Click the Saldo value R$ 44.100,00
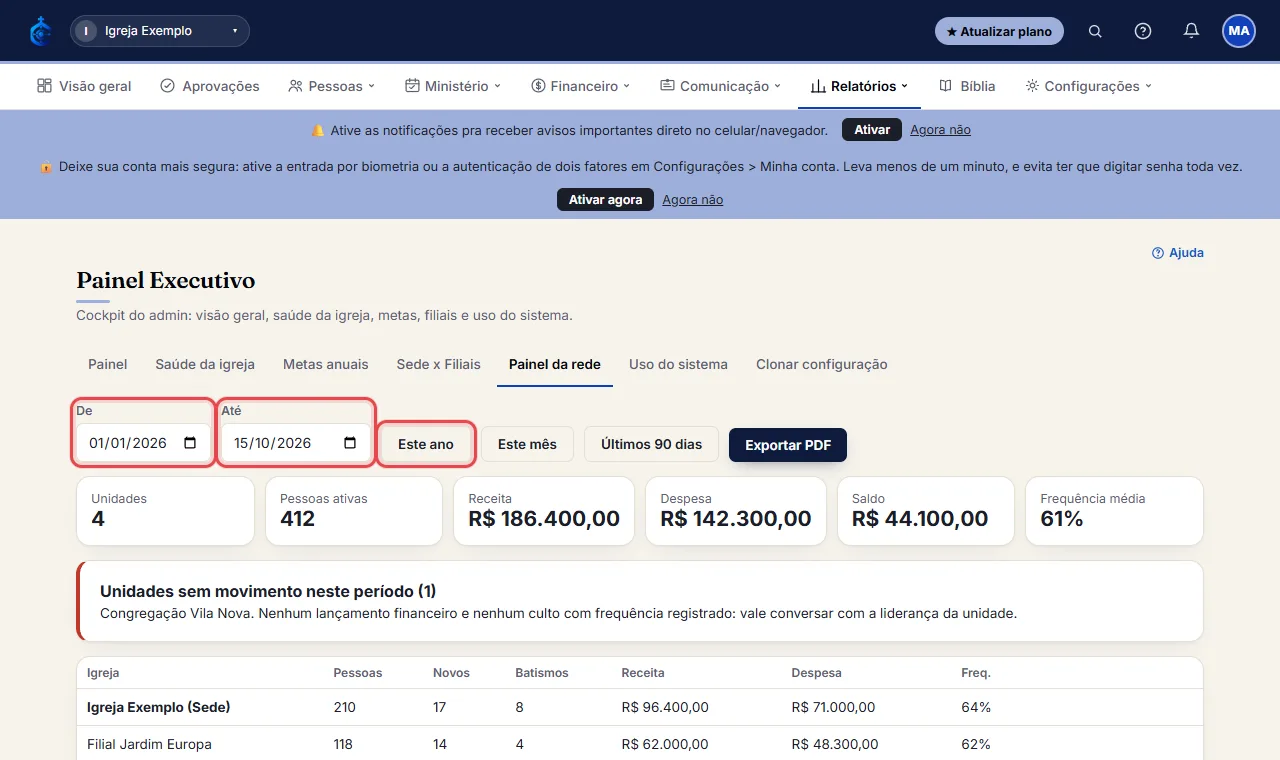This screenshot has height=760, width=1280. pyautogui.click(x=920, y=519)
